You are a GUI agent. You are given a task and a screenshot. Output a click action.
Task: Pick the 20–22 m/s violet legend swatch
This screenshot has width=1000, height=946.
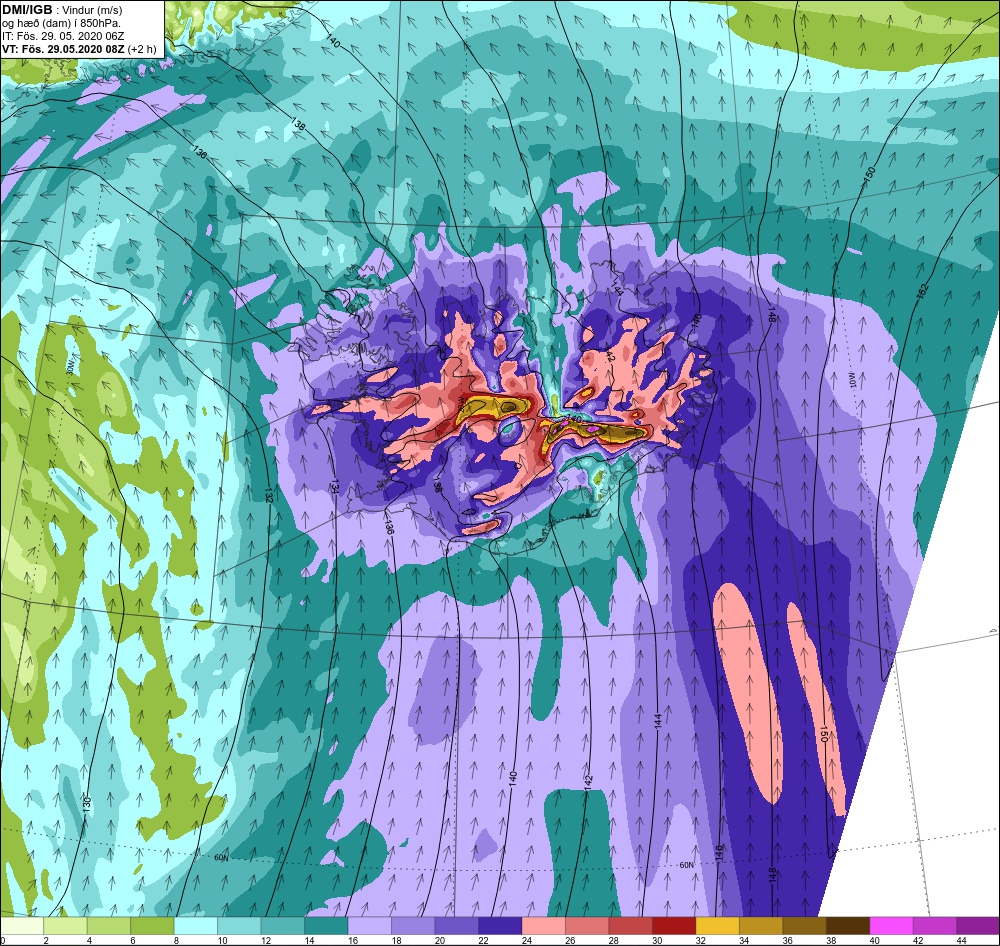point(457,926)
